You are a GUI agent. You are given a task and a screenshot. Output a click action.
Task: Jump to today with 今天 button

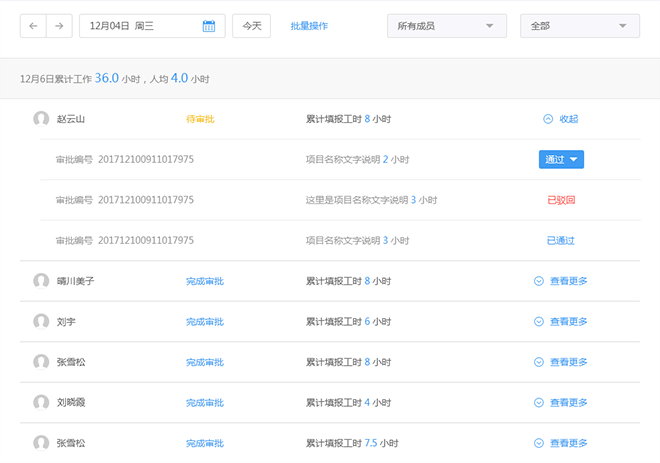[x=251, y=26]
